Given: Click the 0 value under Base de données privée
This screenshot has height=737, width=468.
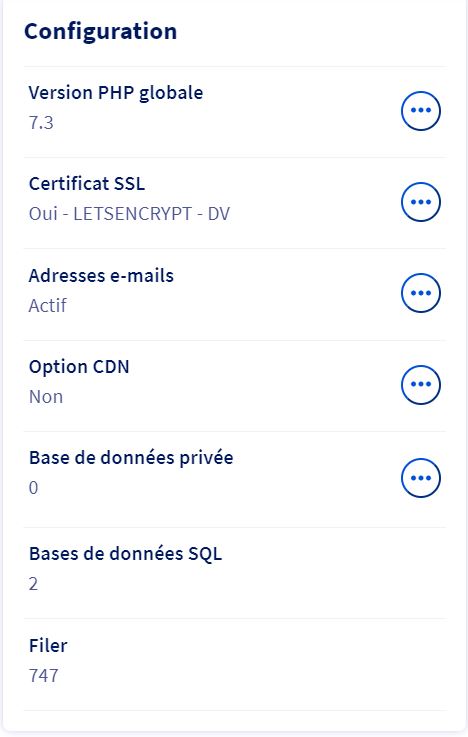Looking at the screenshot, I should pyautogui.click(x=33, y=488).
